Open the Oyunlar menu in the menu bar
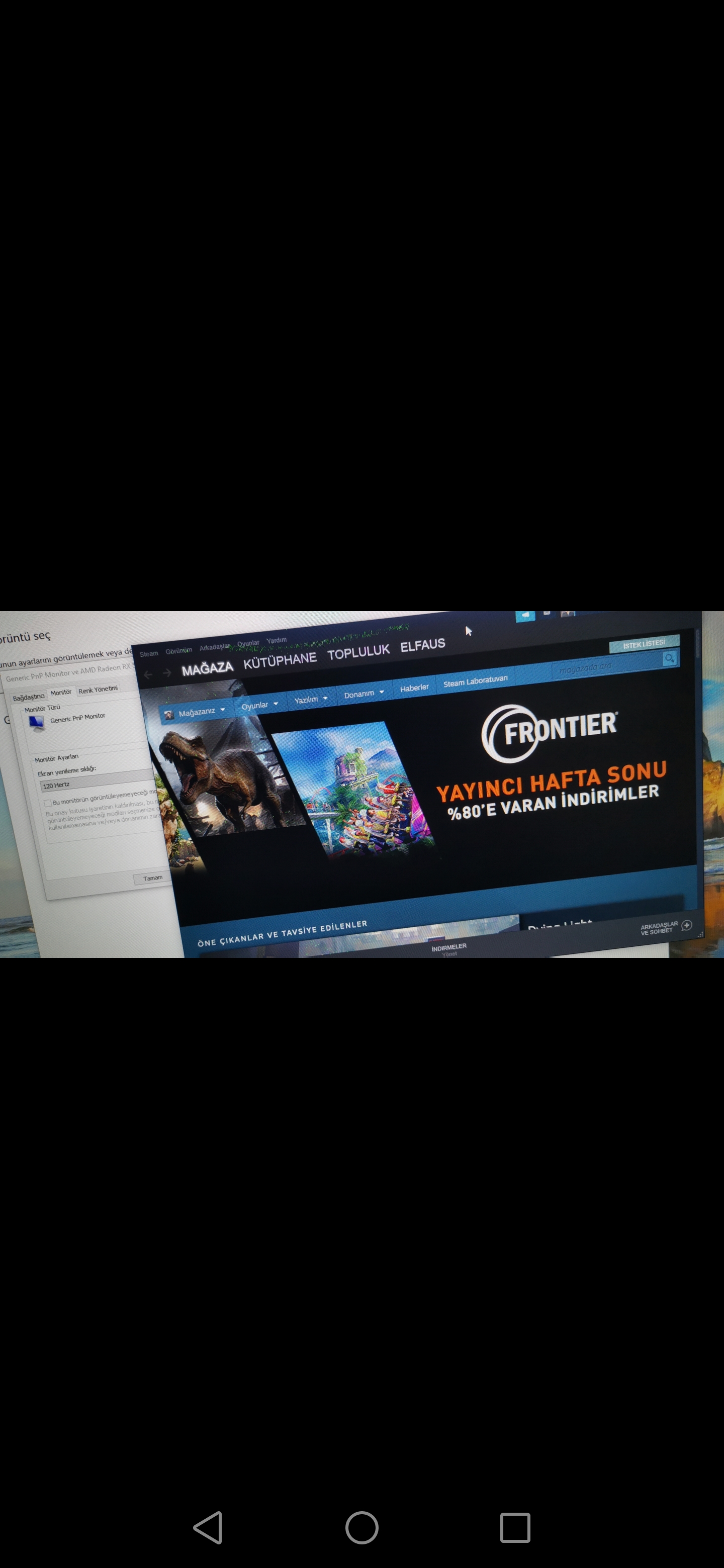 tap(248, 643)
